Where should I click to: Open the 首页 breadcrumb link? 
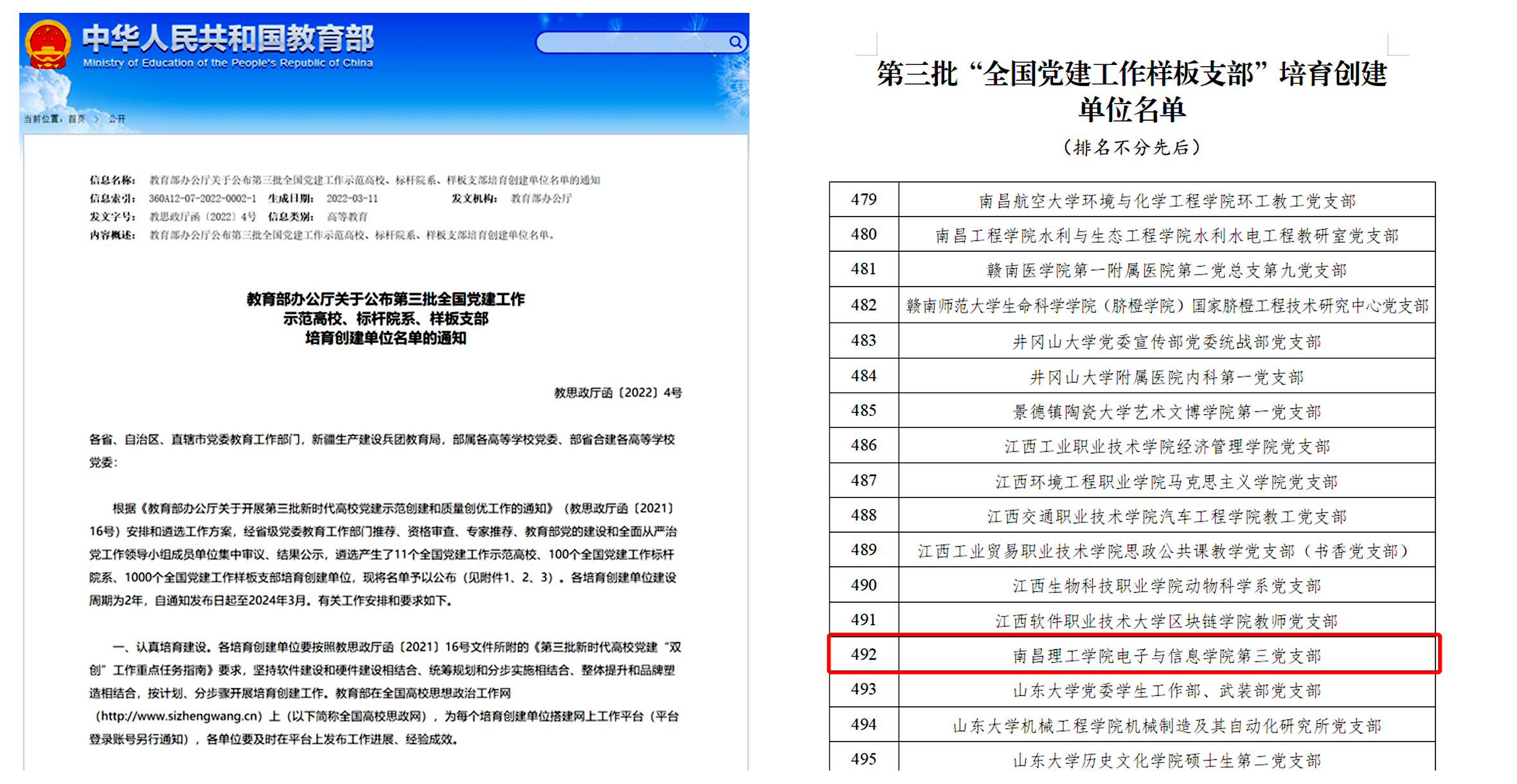coord(76,119)
